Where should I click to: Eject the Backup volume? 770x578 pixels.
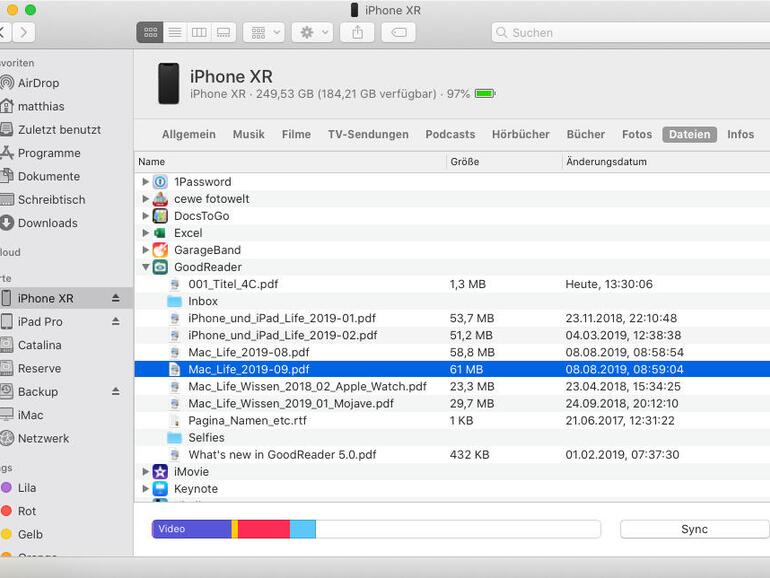tap(115, 391)
